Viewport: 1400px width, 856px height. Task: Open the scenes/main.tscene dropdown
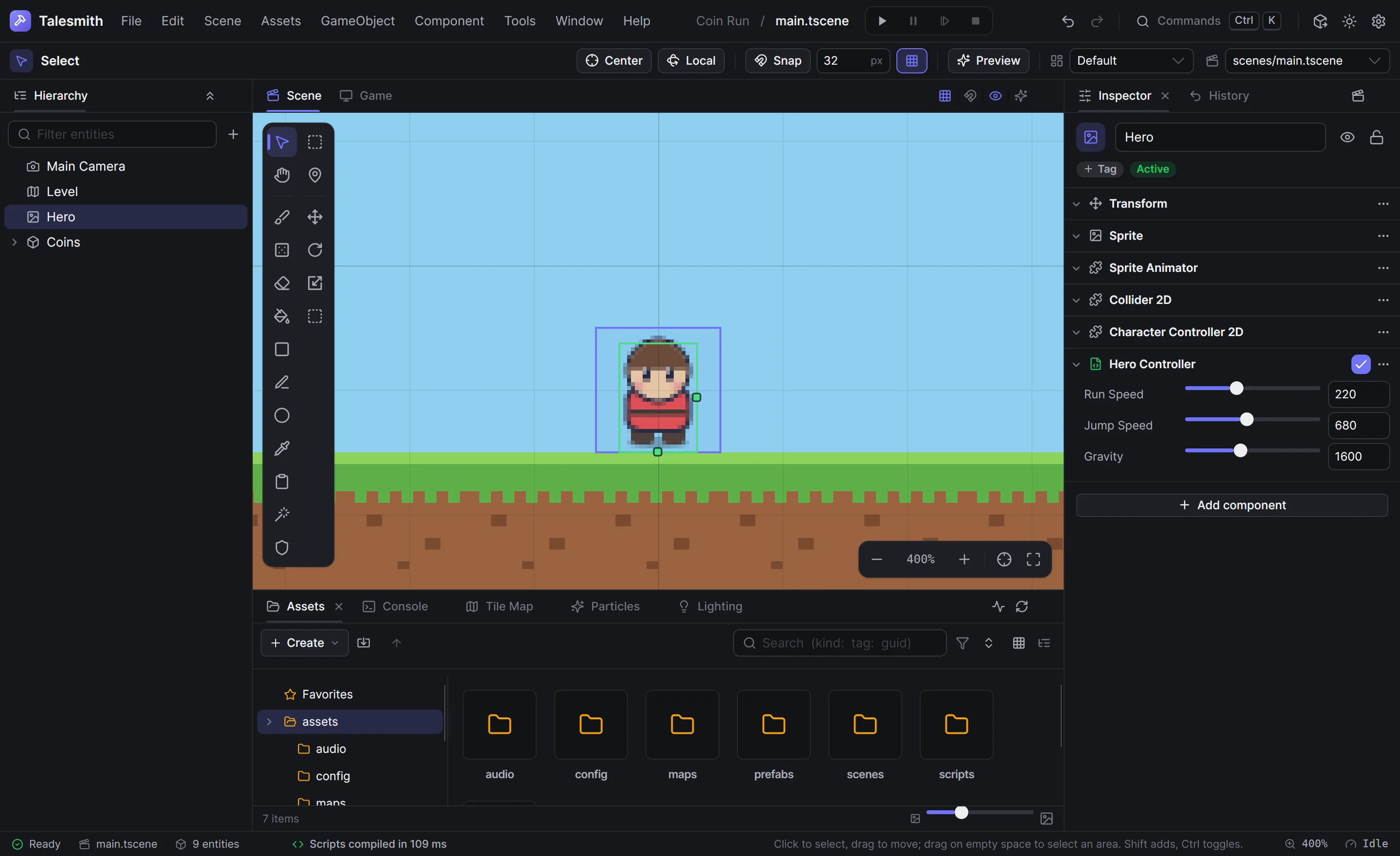[1307, 61]
